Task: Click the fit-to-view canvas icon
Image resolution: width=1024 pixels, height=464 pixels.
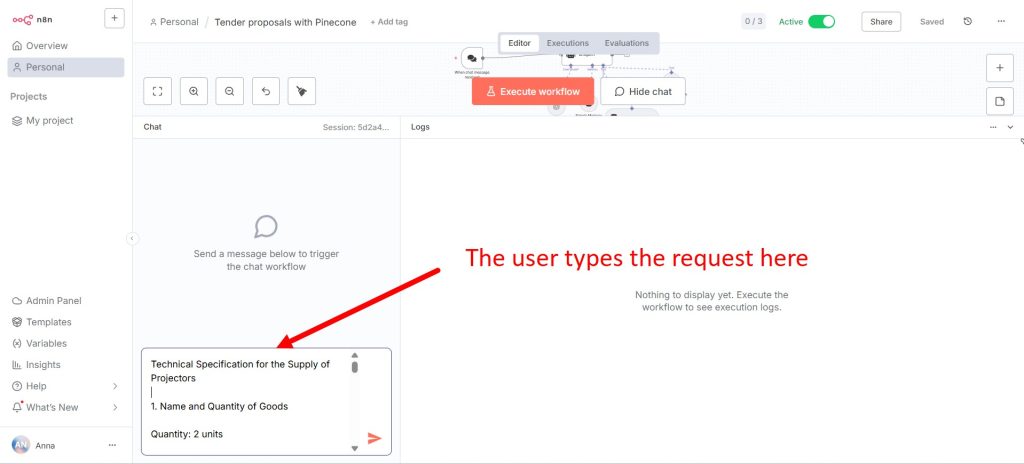Action: click(158, 91)
